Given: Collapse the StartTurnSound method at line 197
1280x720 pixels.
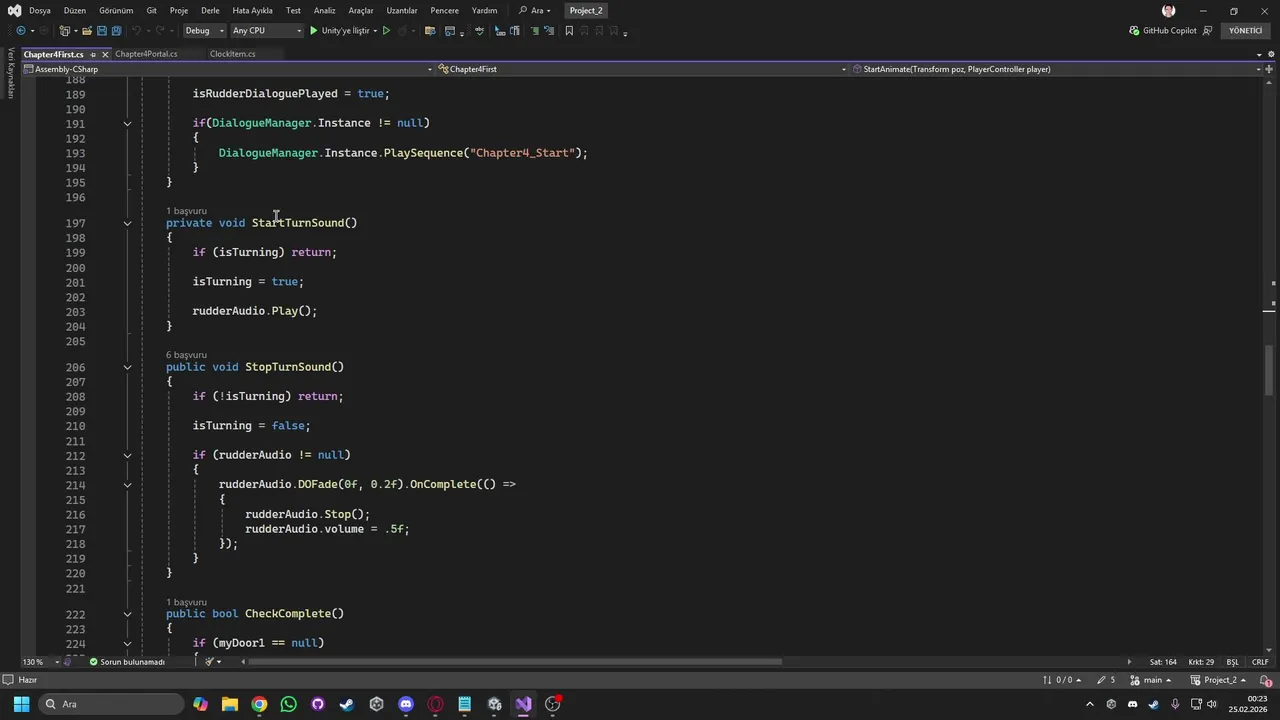Looking at the screenshot, I should 127,223.
